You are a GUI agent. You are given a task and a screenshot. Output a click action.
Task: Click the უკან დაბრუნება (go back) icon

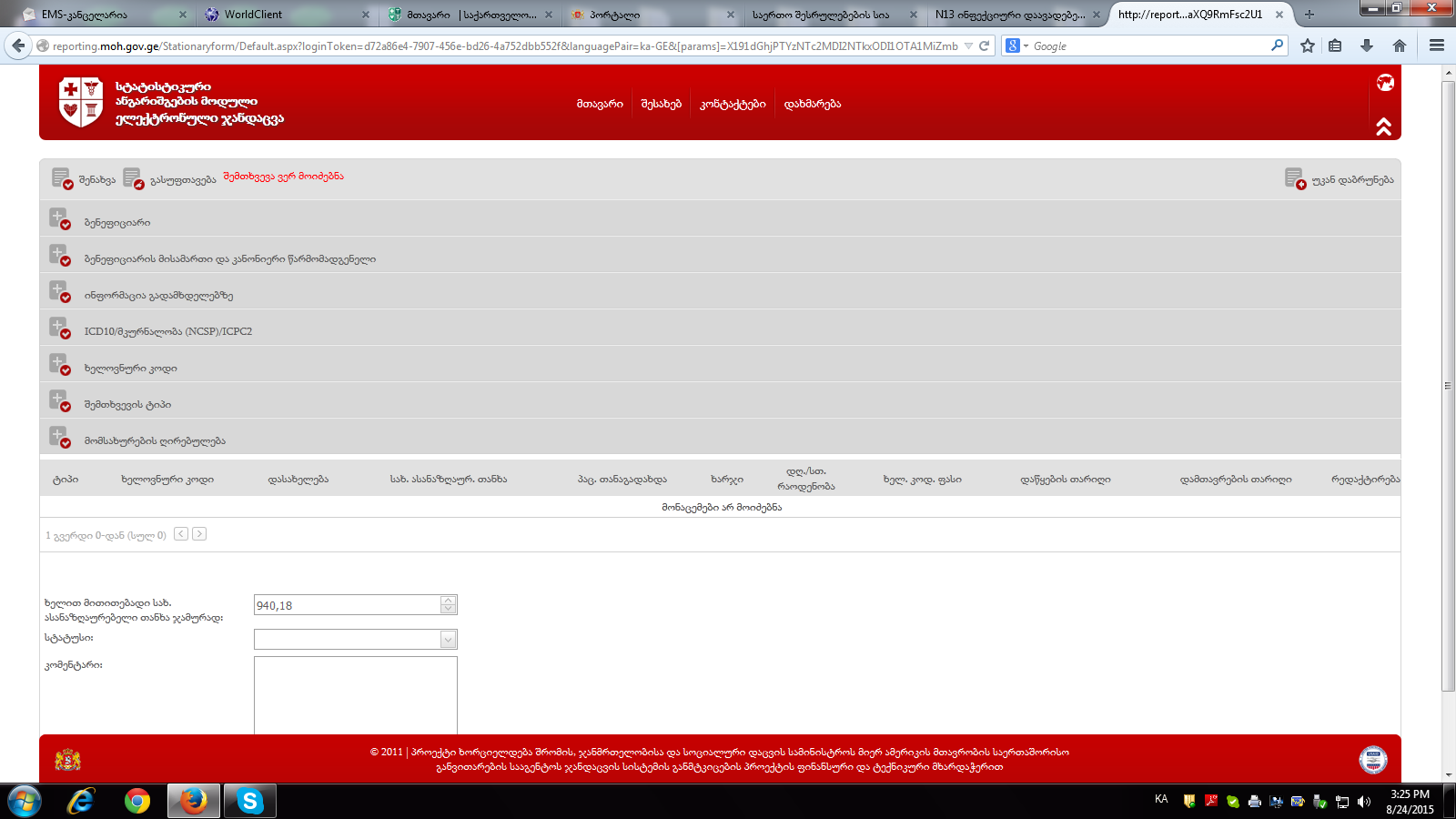pos(1294,178)
